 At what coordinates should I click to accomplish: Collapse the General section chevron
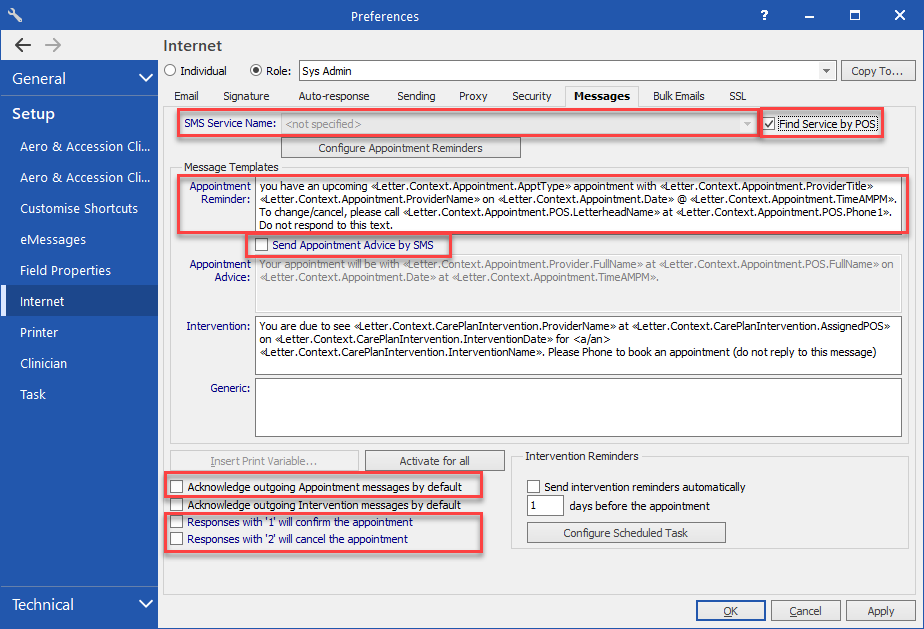pos(146,78)
